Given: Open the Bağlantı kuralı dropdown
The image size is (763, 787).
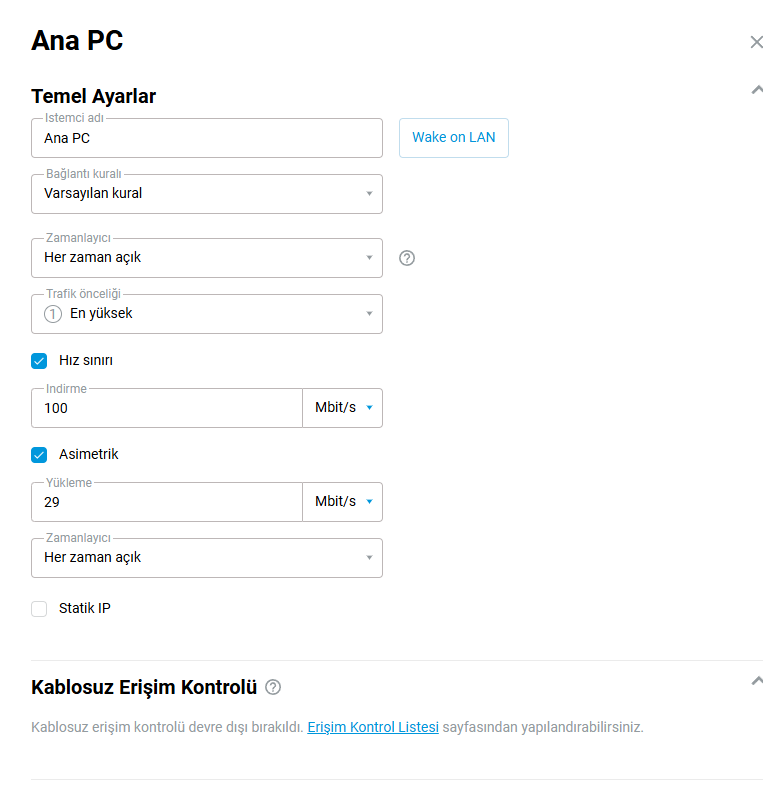Looking at the screenshot, I should pyautogui.click(x=207, y=194).
